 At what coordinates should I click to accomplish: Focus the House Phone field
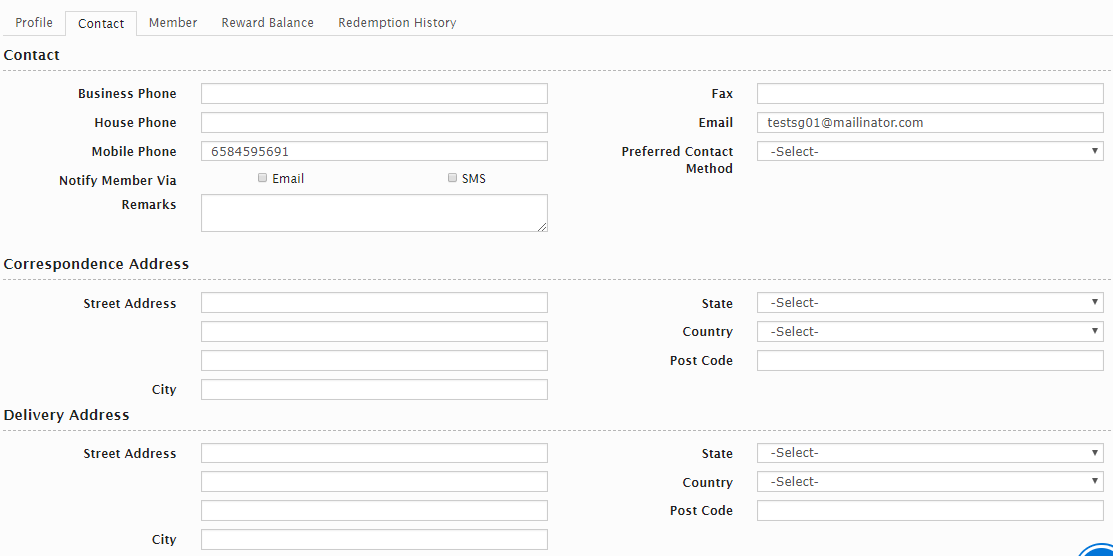374,123
